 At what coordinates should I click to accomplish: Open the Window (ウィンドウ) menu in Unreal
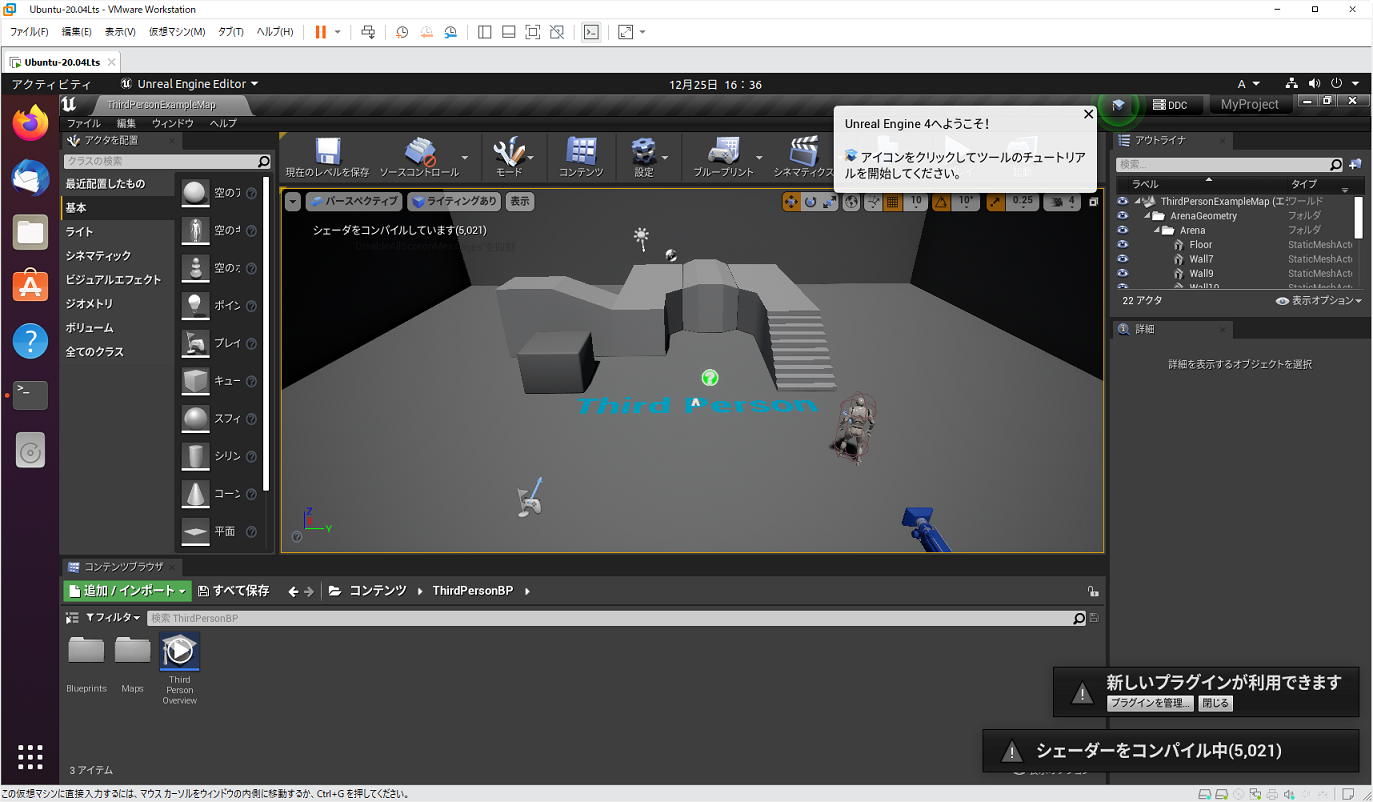tap(172, 123)
